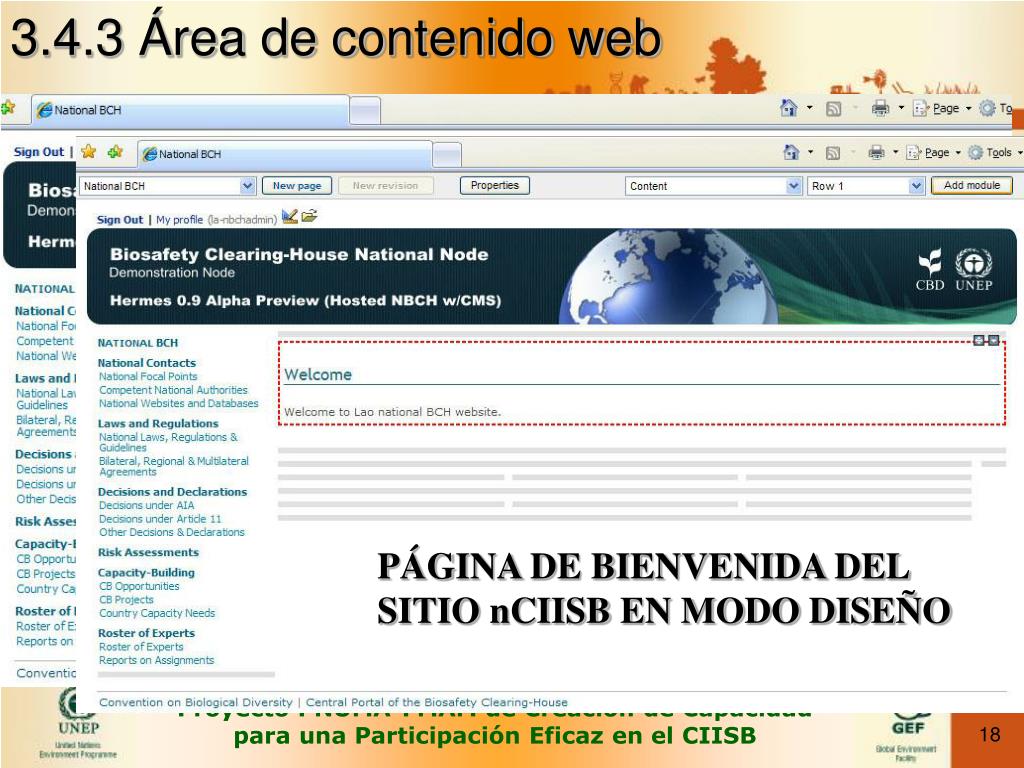Open National Websites and Databases link

pyautogui.click(x=178, y=404)
